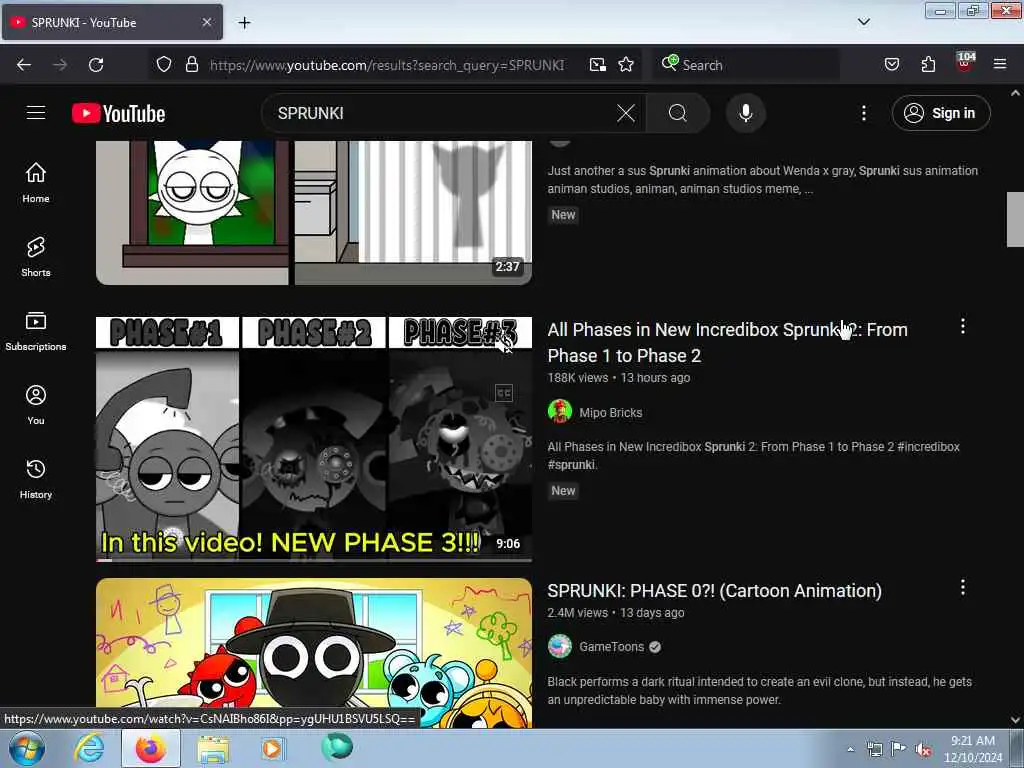Open the All Phases Incredibox Sprunki video thumbnail

pos(314,439)
